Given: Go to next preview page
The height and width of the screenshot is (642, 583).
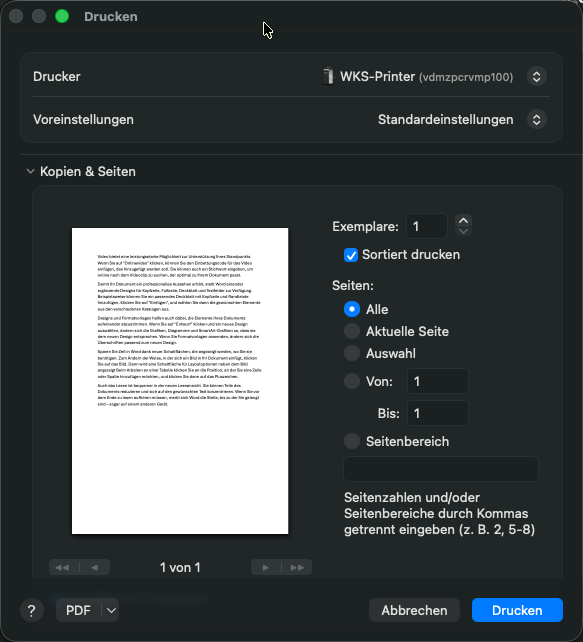Looking at the screenshot, I should 266,567.
